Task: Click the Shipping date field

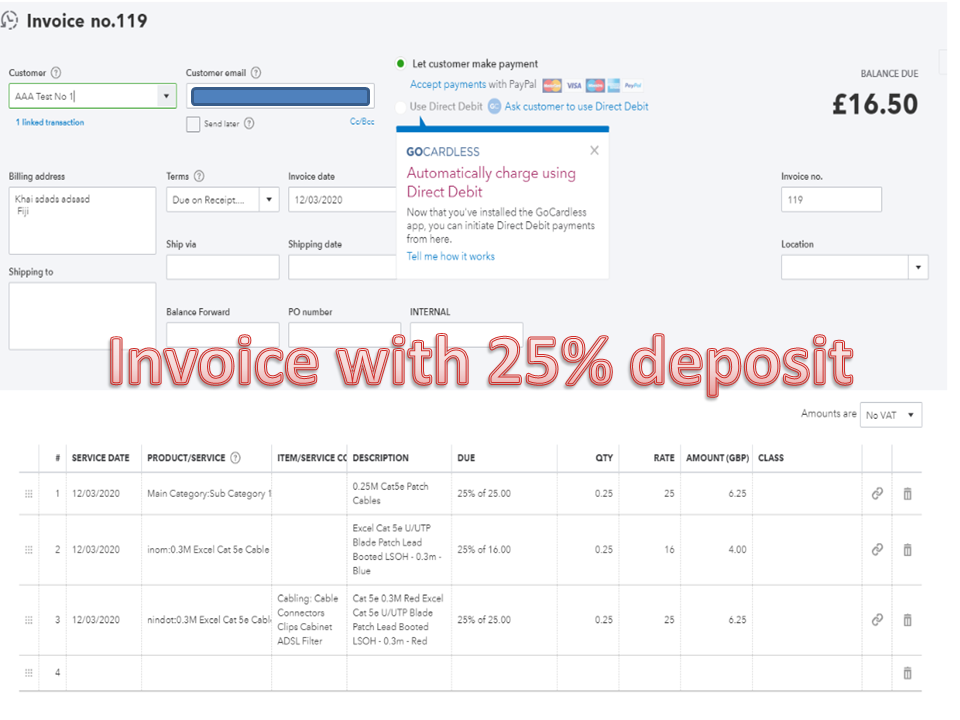Action: click(x=343, y=268)
